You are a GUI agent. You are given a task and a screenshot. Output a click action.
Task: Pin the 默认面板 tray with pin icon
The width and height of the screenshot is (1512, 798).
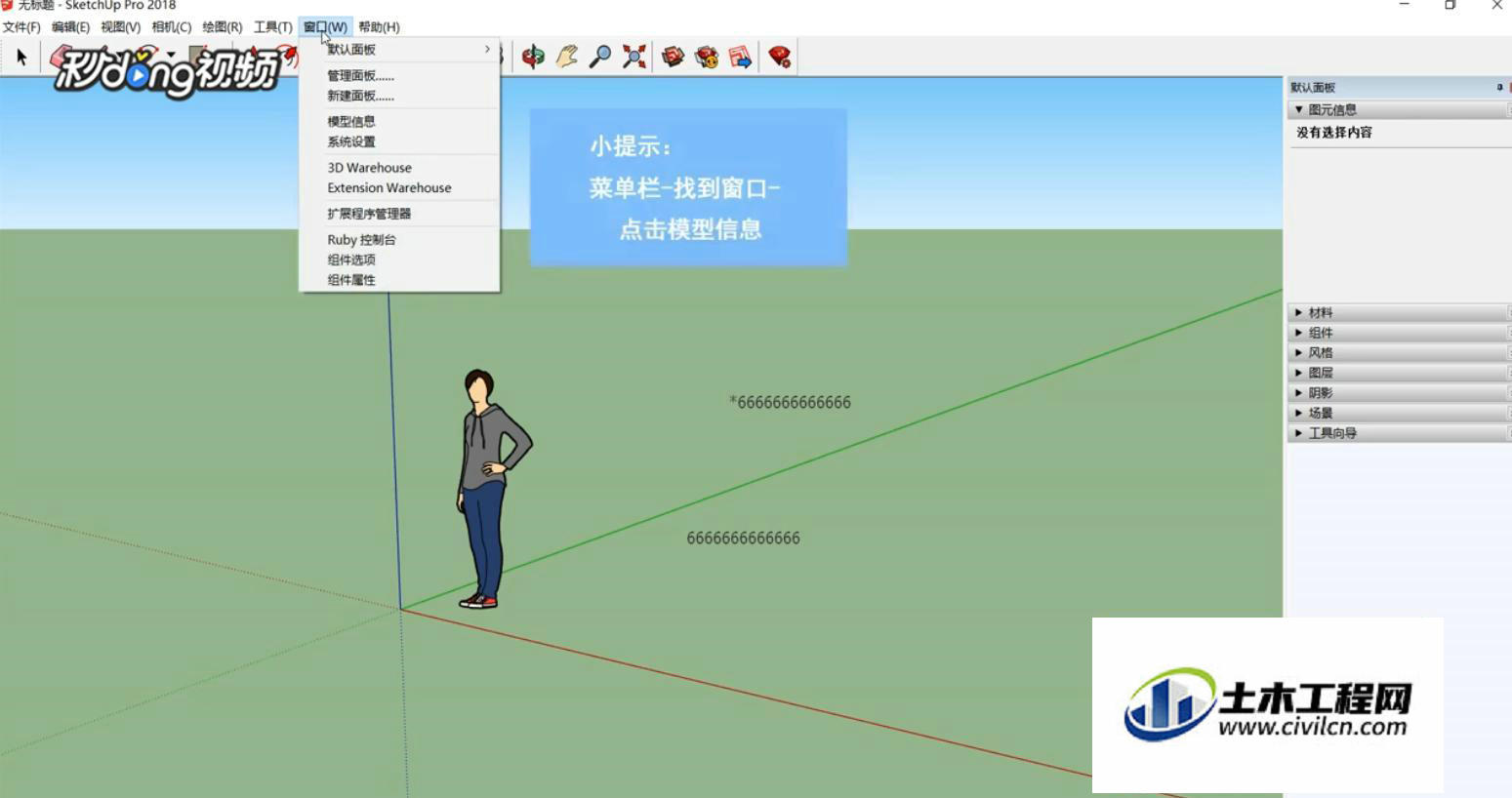coord(1499,87)
